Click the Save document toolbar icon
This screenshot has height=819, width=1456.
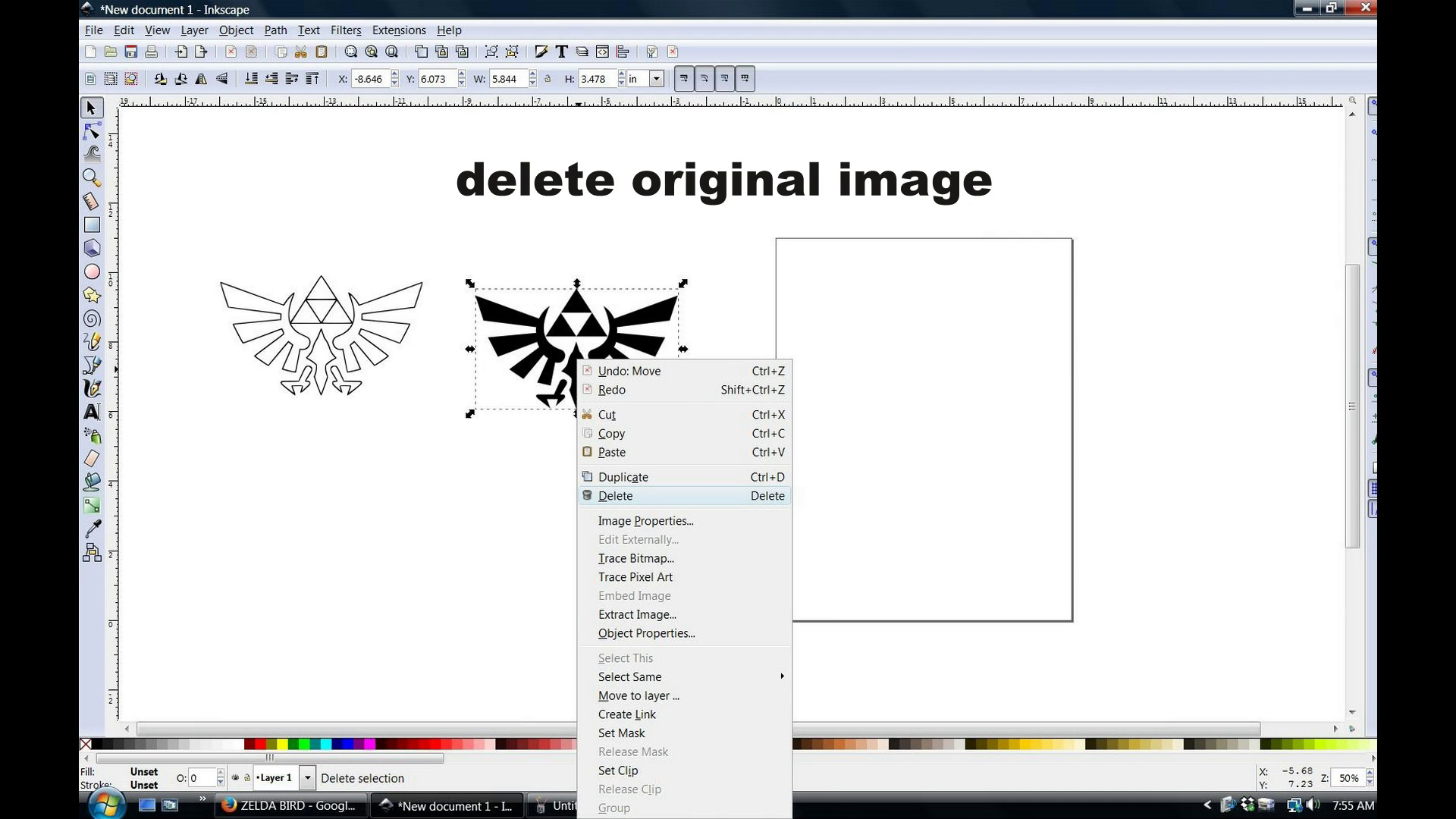point(131,52)
